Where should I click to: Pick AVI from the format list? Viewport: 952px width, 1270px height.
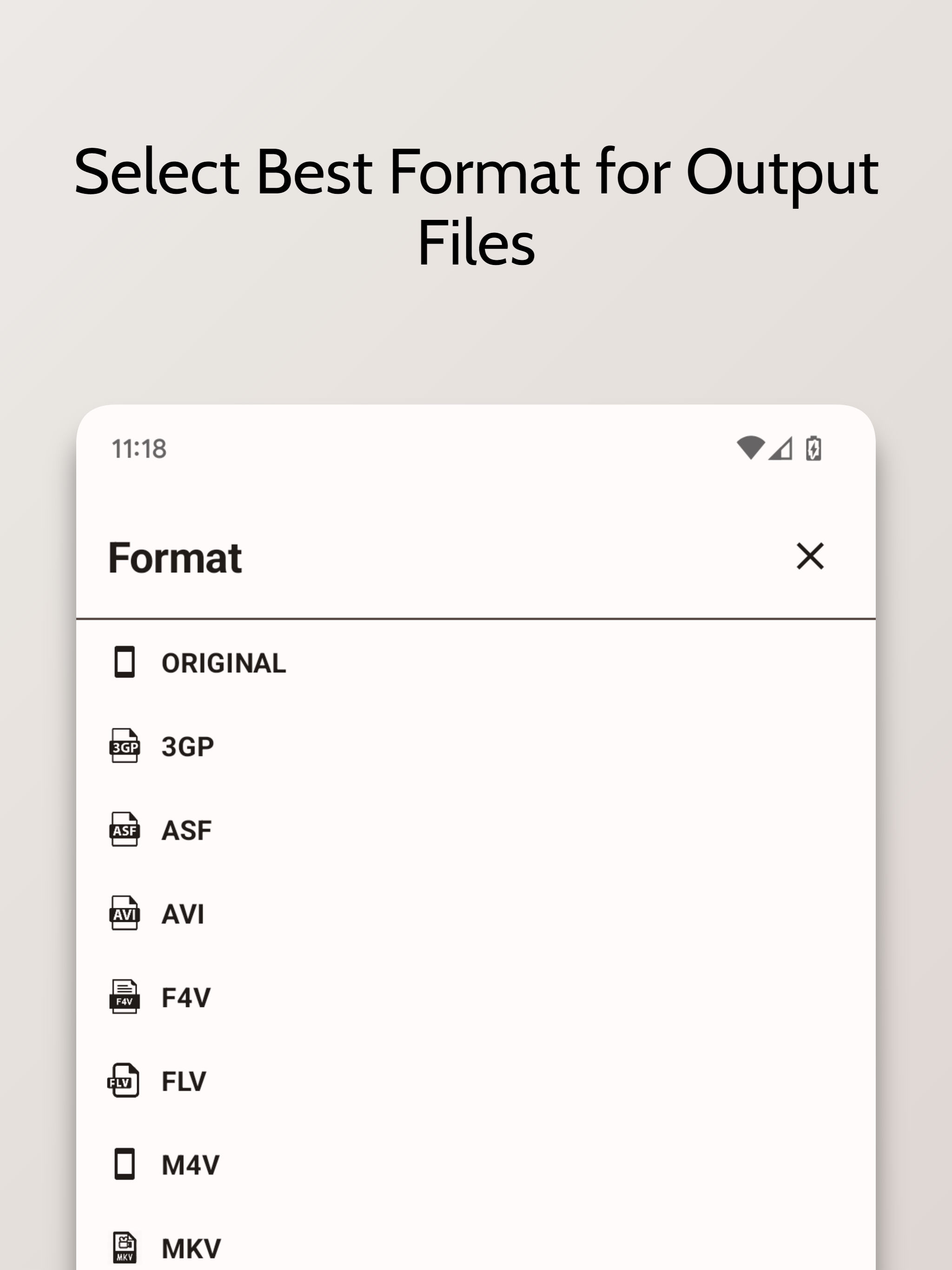183,914
